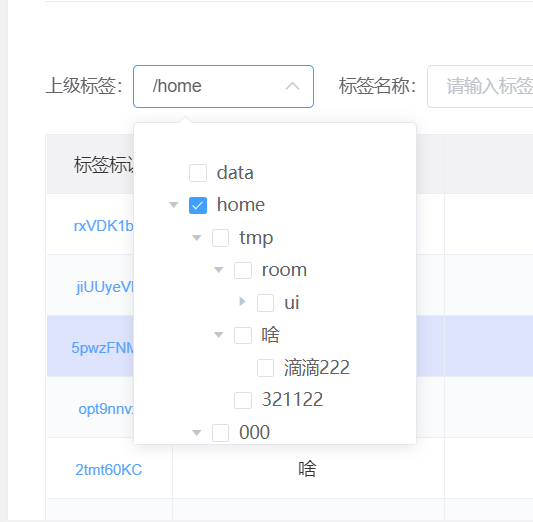Collapse the 啥 tree node

click(x=219, y=335)
